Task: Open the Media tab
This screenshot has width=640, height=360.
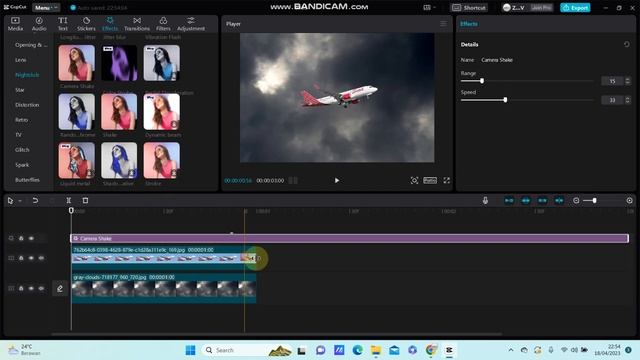Action: coord(15,24)
